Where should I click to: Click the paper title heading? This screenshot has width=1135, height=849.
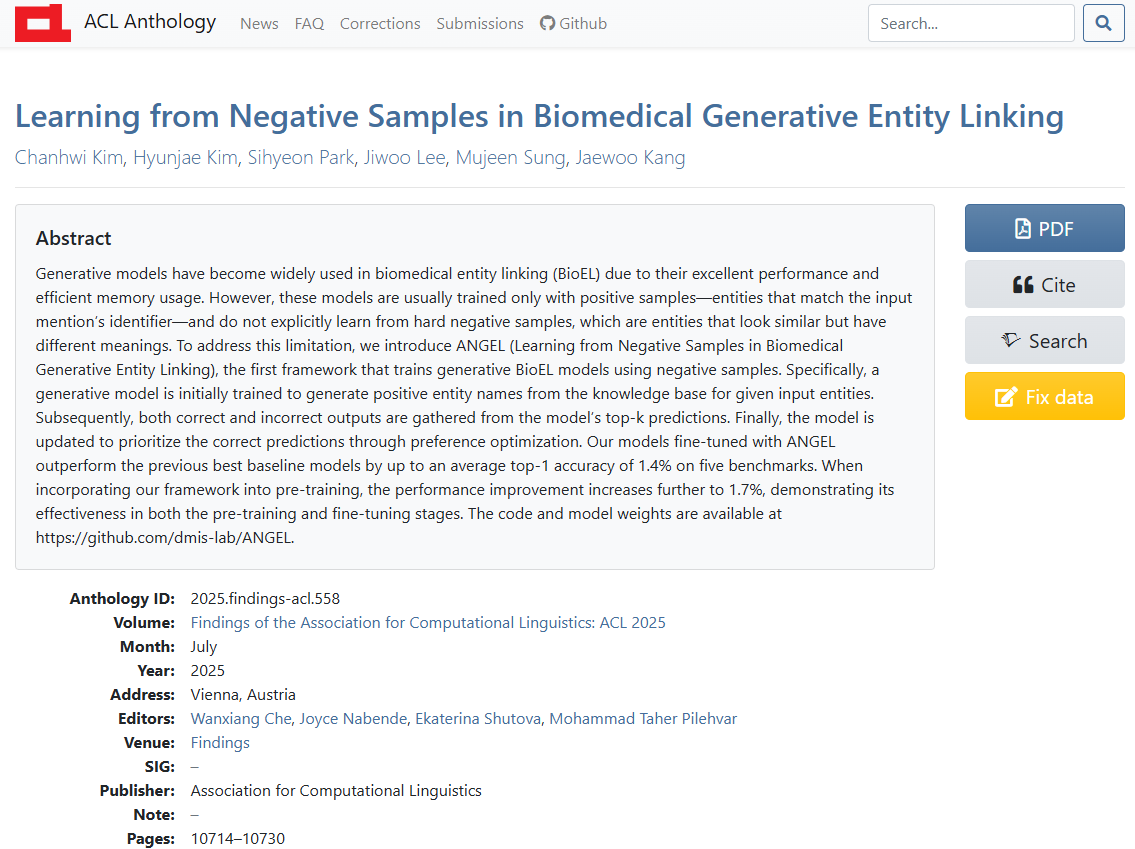[539, 116]
